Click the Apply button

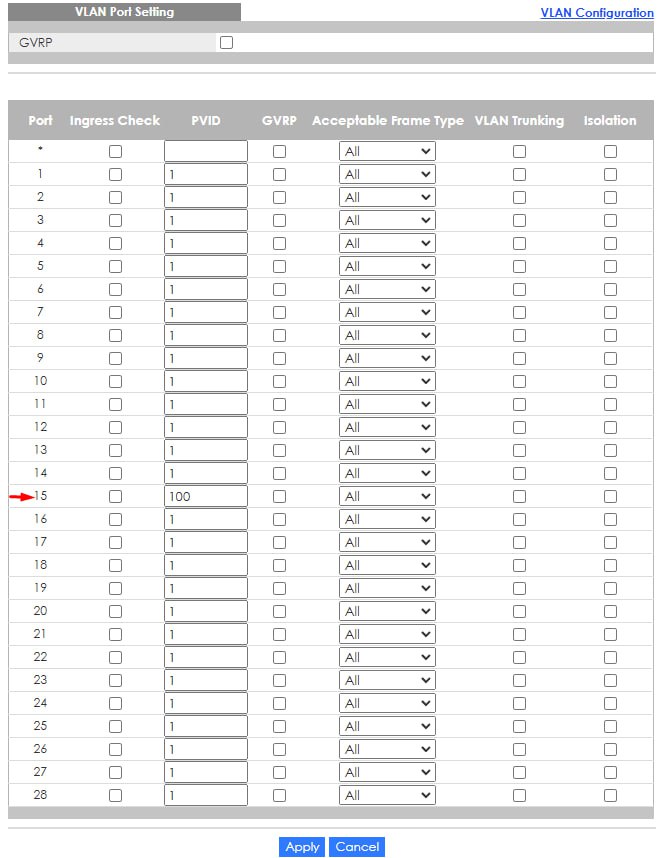(x=302, y=847)
